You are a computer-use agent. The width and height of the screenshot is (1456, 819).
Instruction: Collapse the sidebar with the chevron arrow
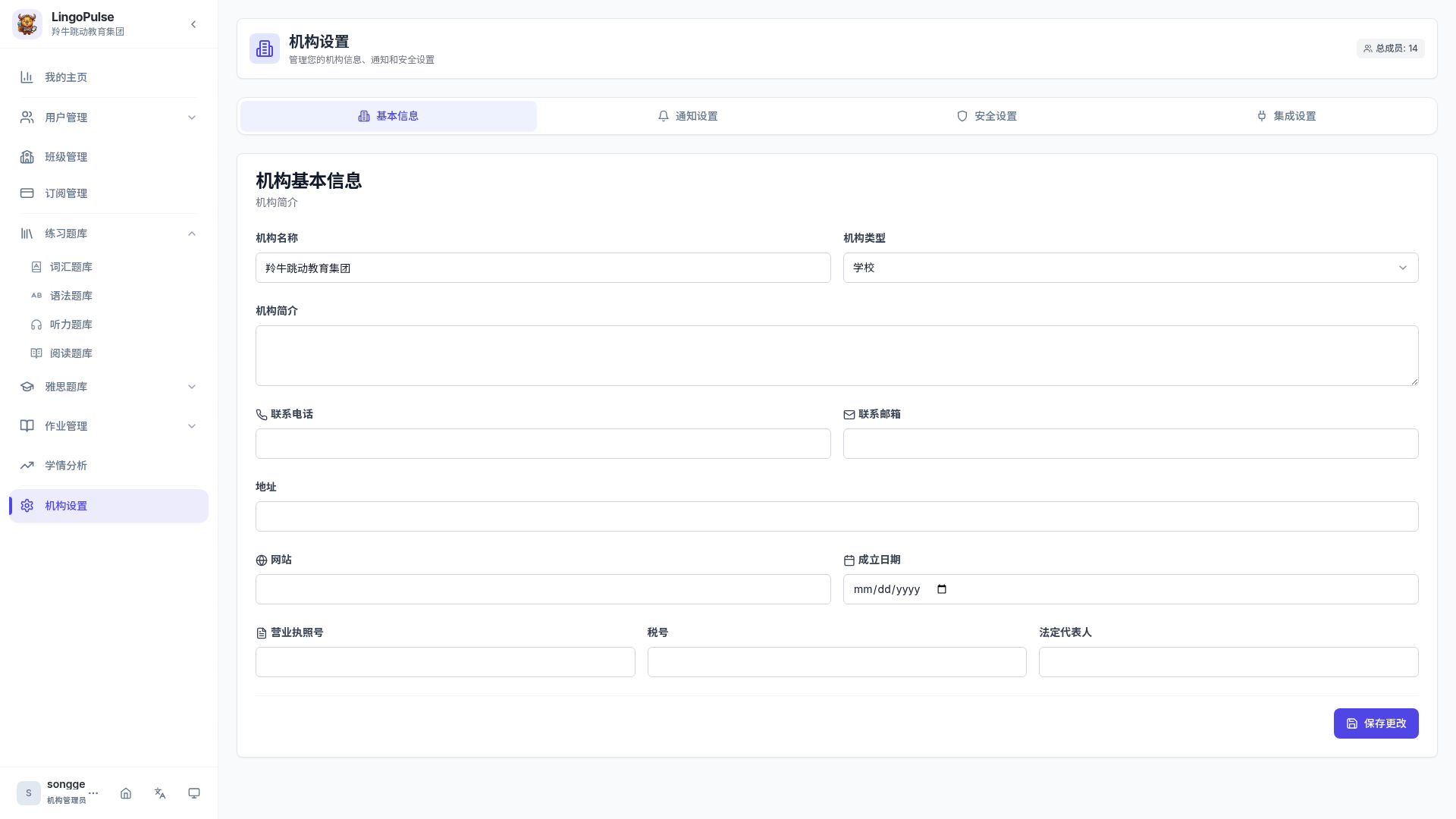pyautogui.click(x=193, y=24)
